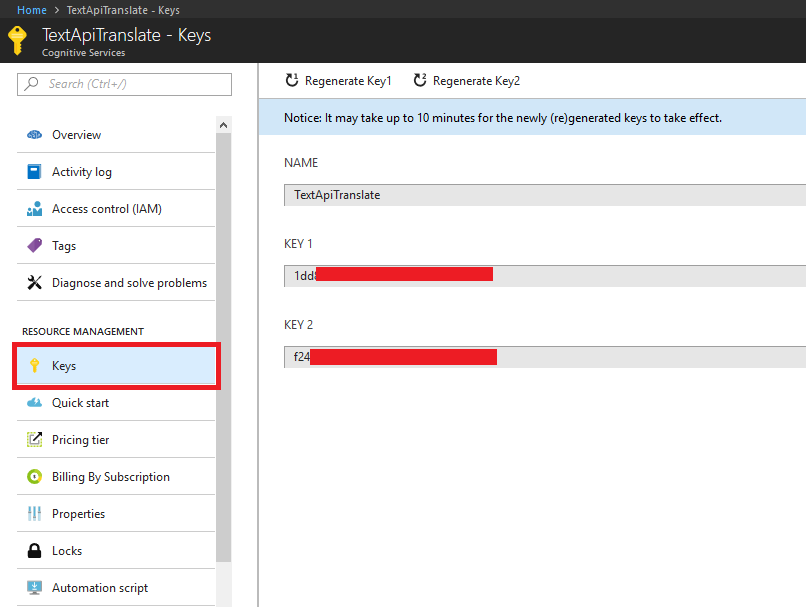Click the Diagnose wrench icon
The image size is (806, 607).
pyautogui.click(x=34, y=283)
